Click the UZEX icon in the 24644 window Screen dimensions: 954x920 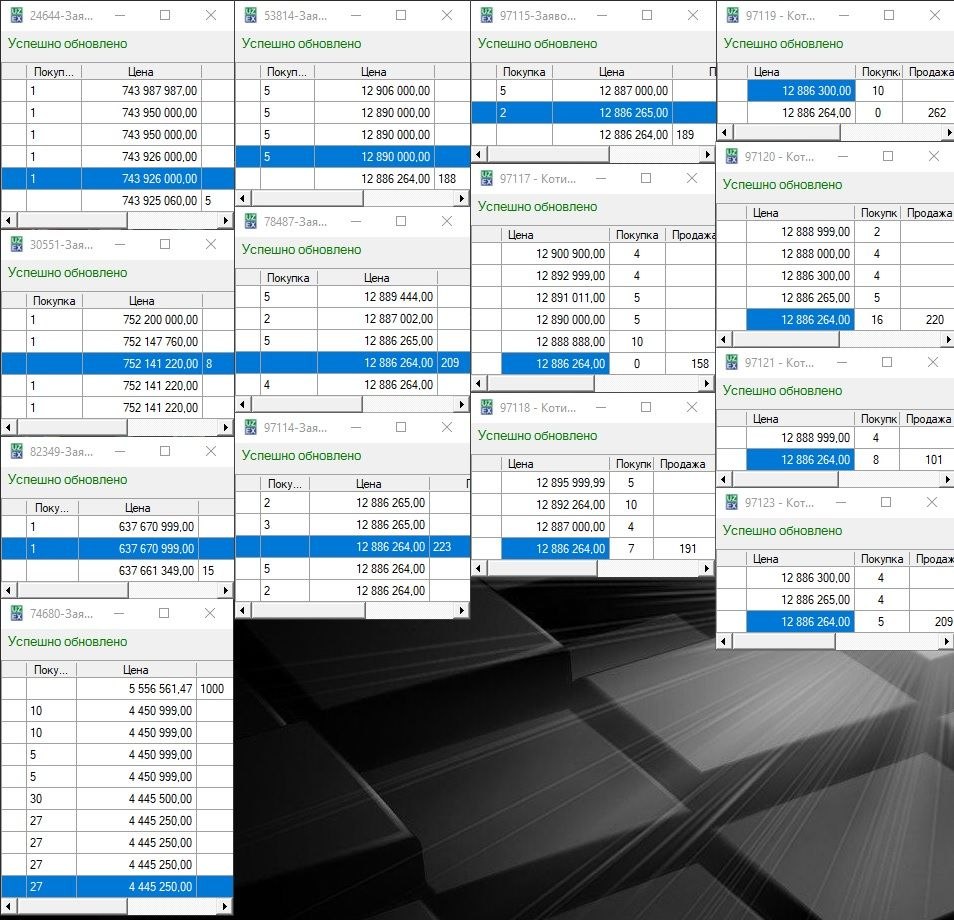tap(17, 16)
